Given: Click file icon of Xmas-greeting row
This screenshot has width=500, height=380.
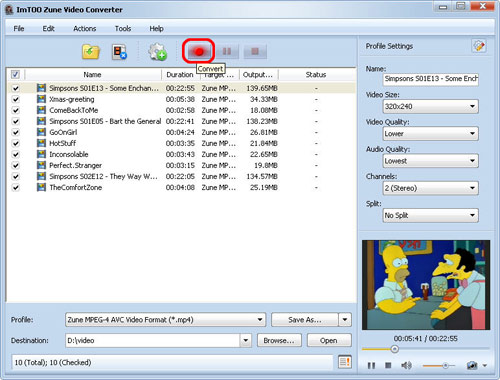Looking at the screenshot, I should click(41, 99).
